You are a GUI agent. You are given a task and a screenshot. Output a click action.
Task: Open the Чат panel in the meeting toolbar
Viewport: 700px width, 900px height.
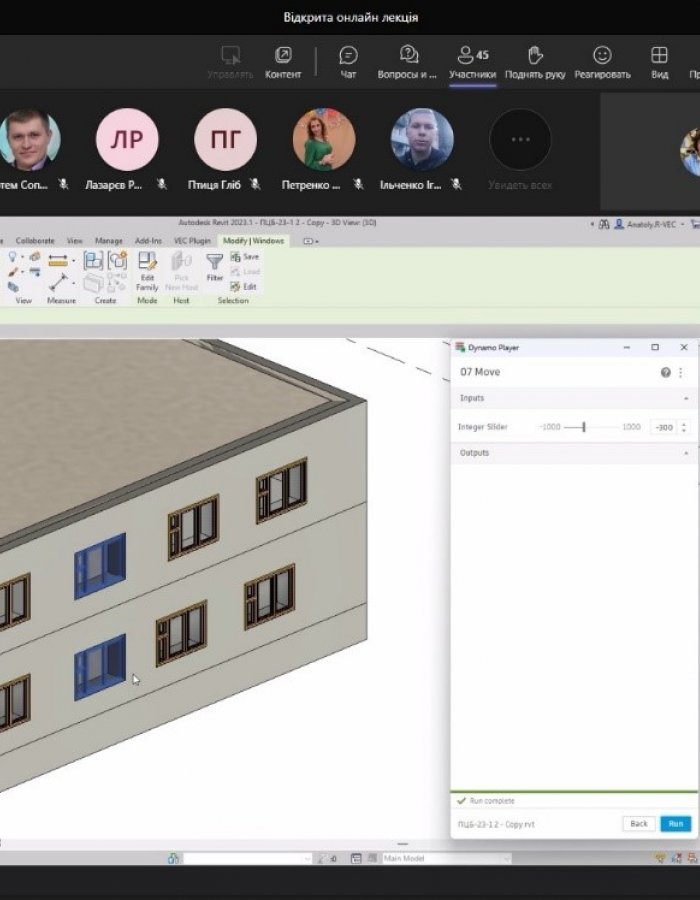click(x=348, y=62)
